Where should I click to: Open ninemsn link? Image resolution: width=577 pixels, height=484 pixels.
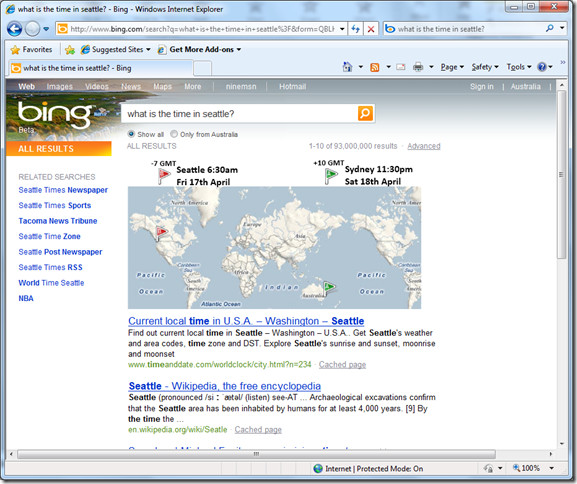coord(241,86)
